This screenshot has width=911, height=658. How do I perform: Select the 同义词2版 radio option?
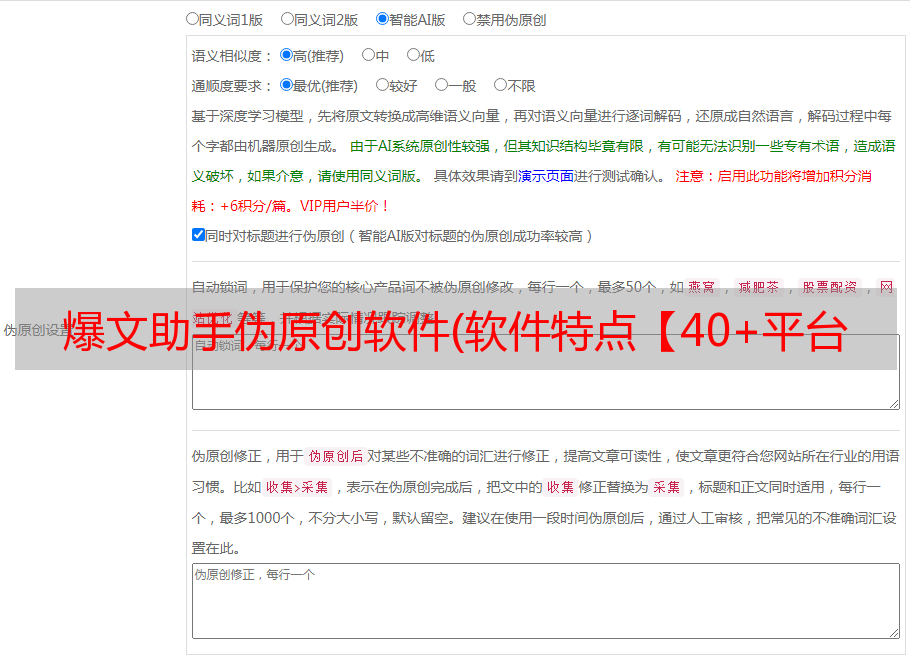click(x=287, y=19)
